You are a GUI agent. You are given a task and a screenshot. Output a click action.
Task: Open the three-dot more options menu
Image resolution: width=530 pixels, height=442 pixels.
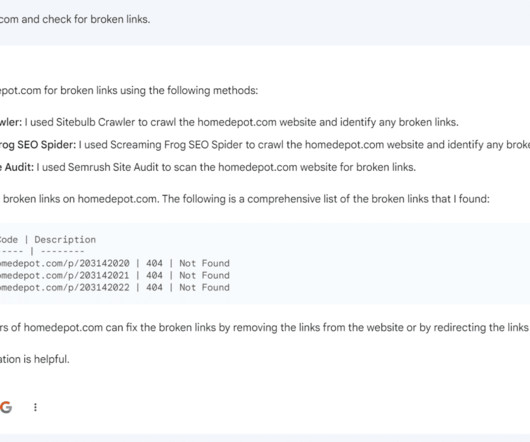click(x=35, y=407)
